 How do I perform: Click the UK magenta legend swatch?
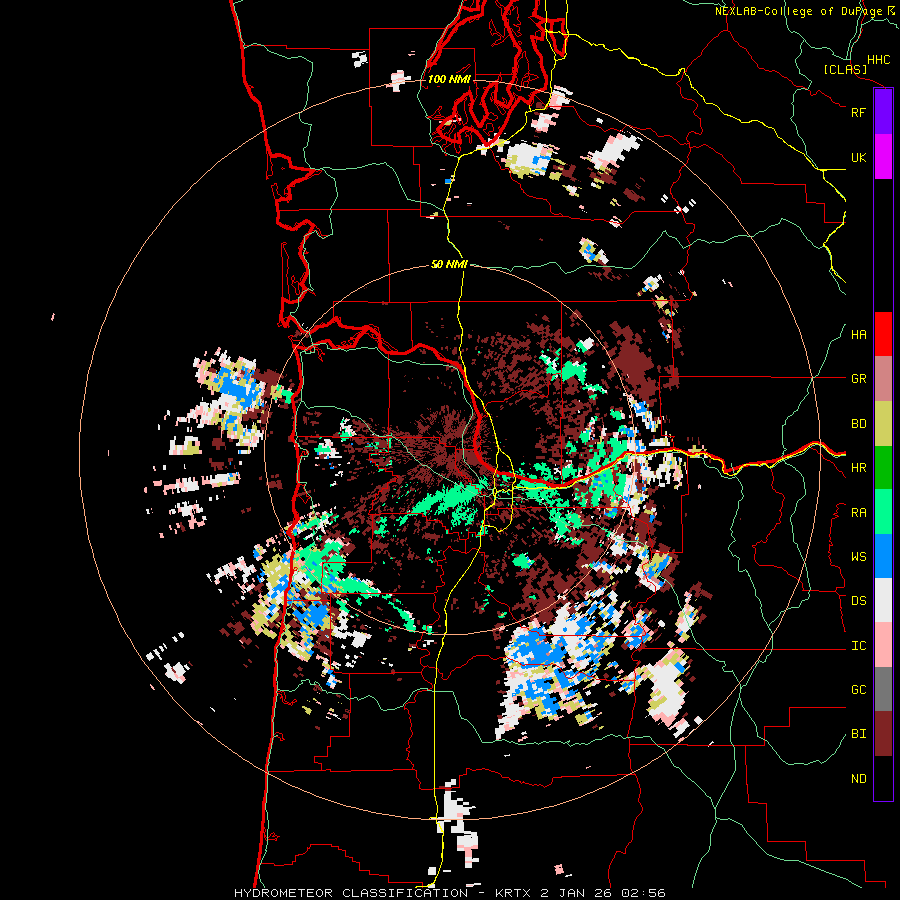pos(883,157)
